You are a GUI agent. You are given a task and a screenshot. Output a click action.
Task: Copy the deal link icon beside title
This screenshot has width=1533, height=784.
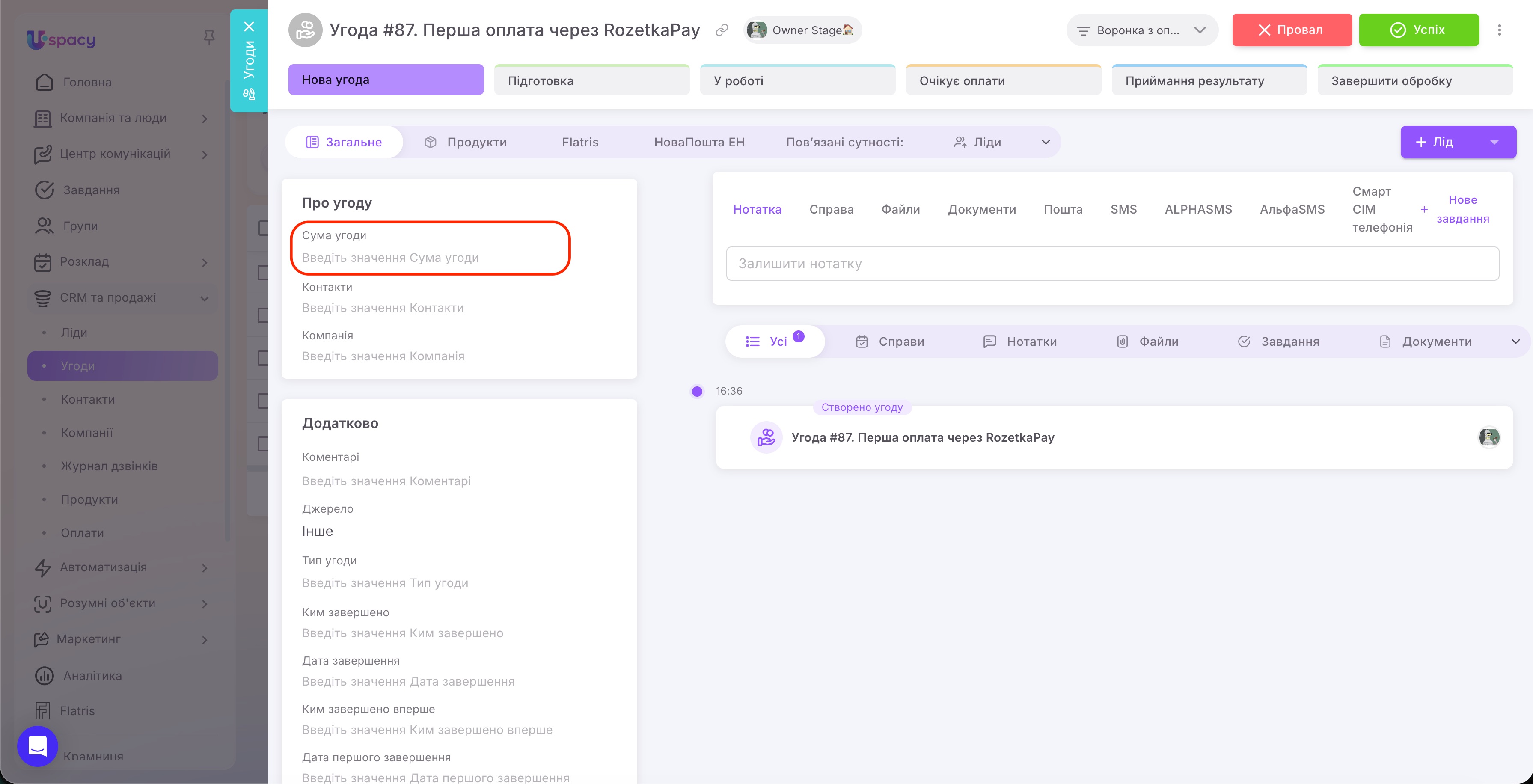coord(722,30)
